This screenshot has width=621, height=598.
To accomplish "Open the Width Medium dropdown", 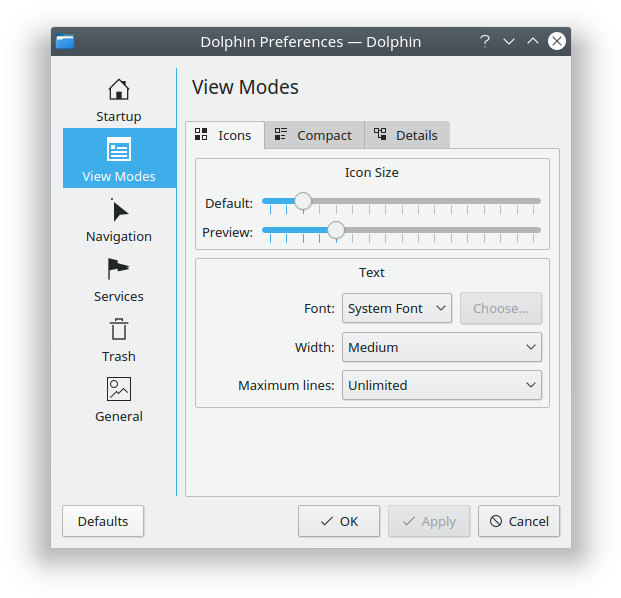I will pyautogui.click(x=441, y=347).
